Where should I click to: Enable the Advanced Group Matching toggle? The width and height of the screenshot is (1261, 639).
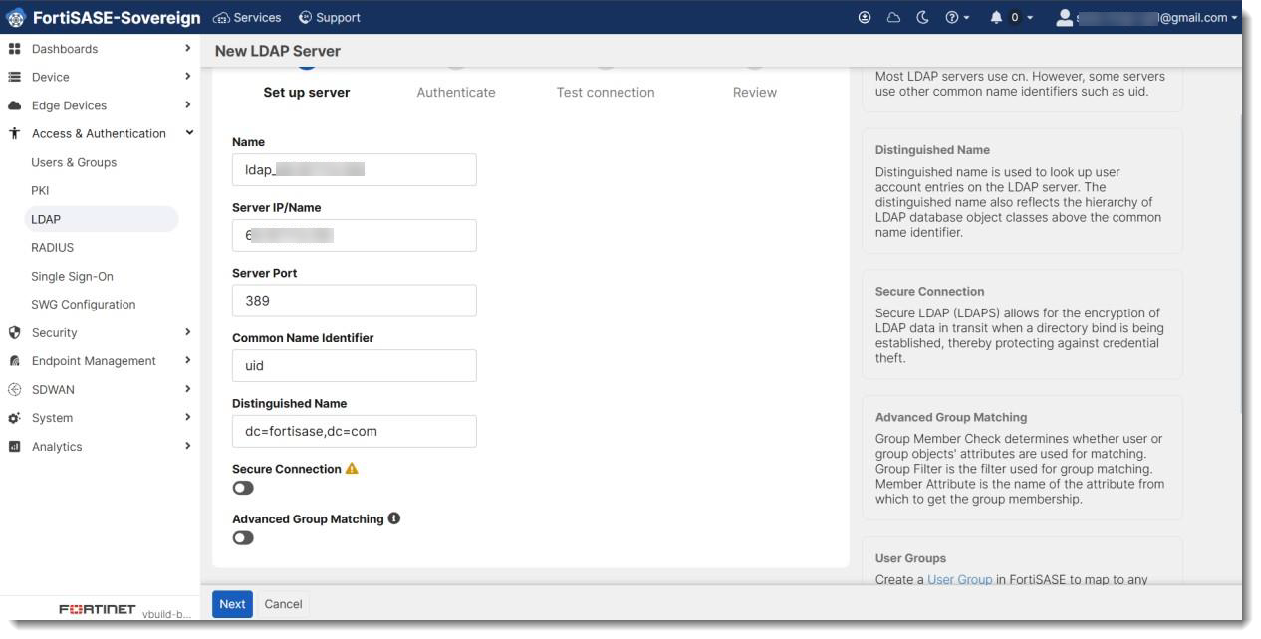243,537
